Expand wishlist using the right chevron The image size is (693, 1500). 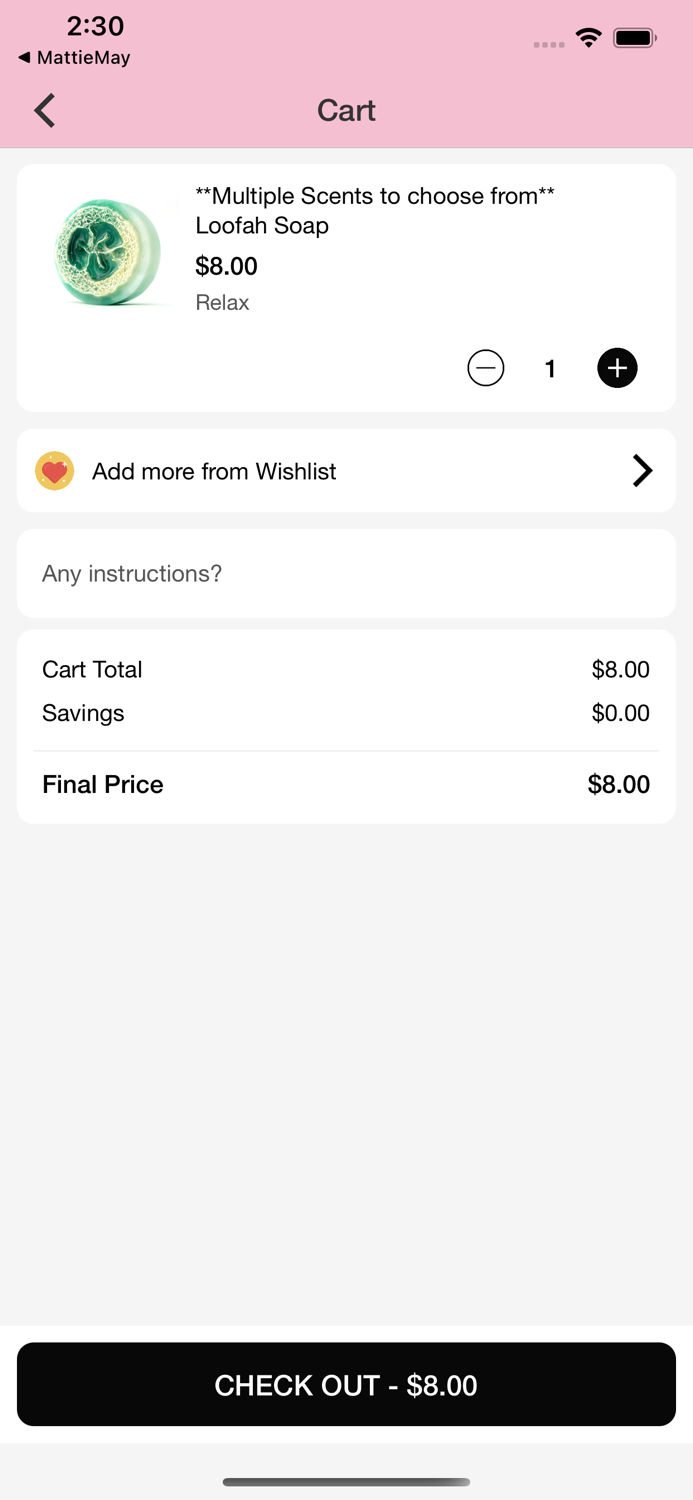pos(642,471)
